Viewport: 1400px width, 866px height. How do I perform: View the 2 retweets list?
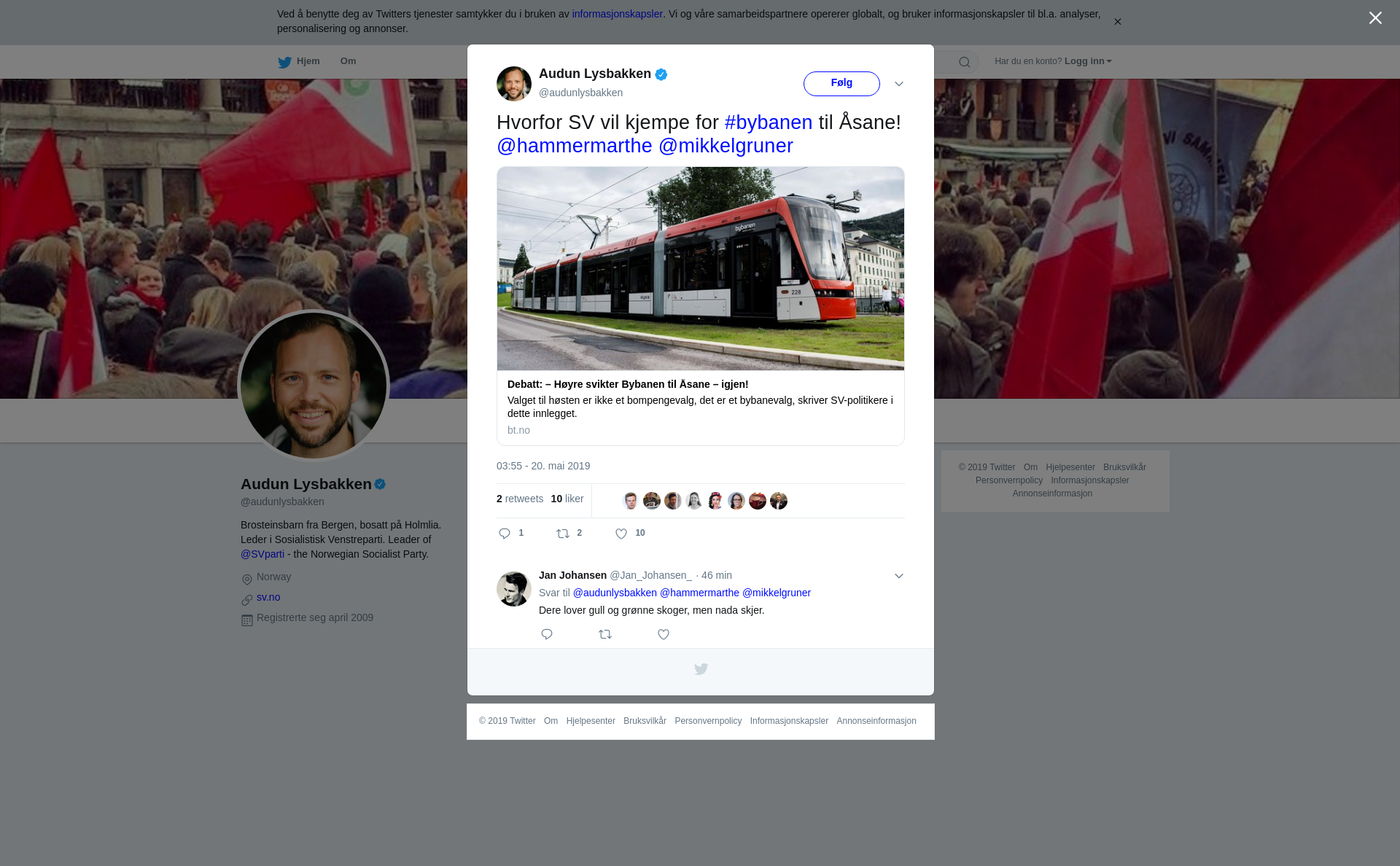tap(520, 499)
